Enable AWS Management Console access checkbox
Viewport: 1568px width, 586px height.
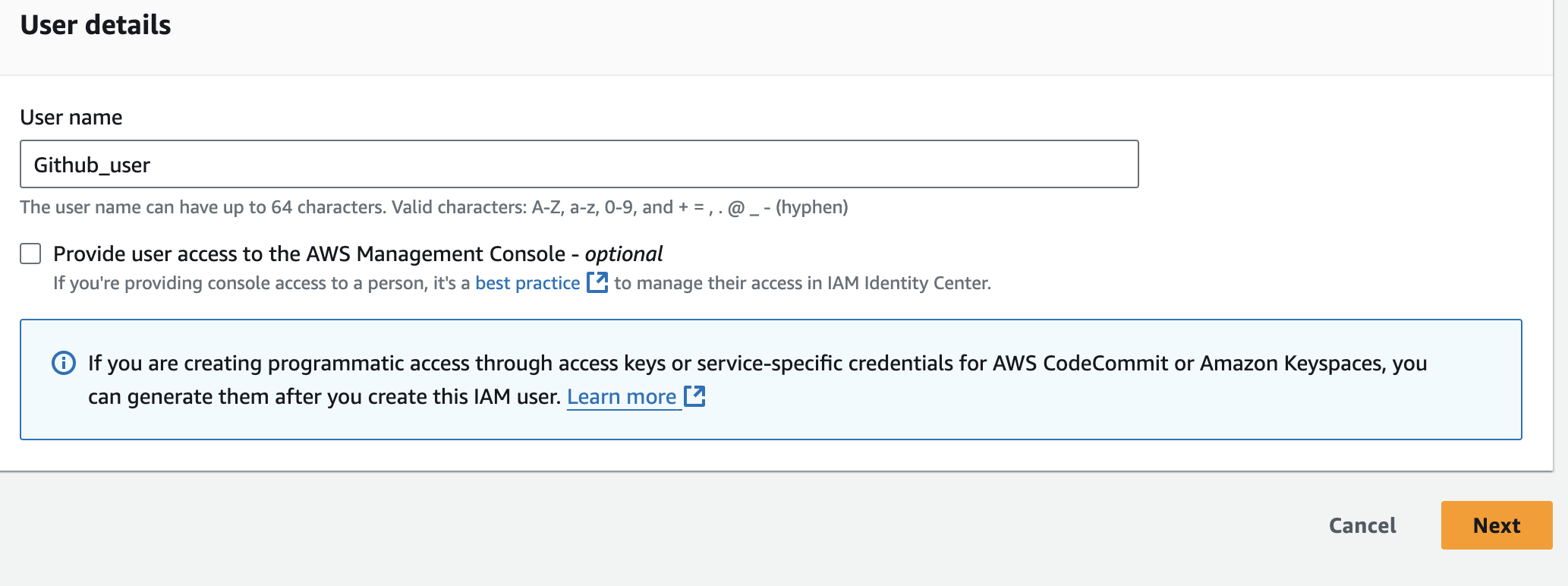[x=30, y=254]
